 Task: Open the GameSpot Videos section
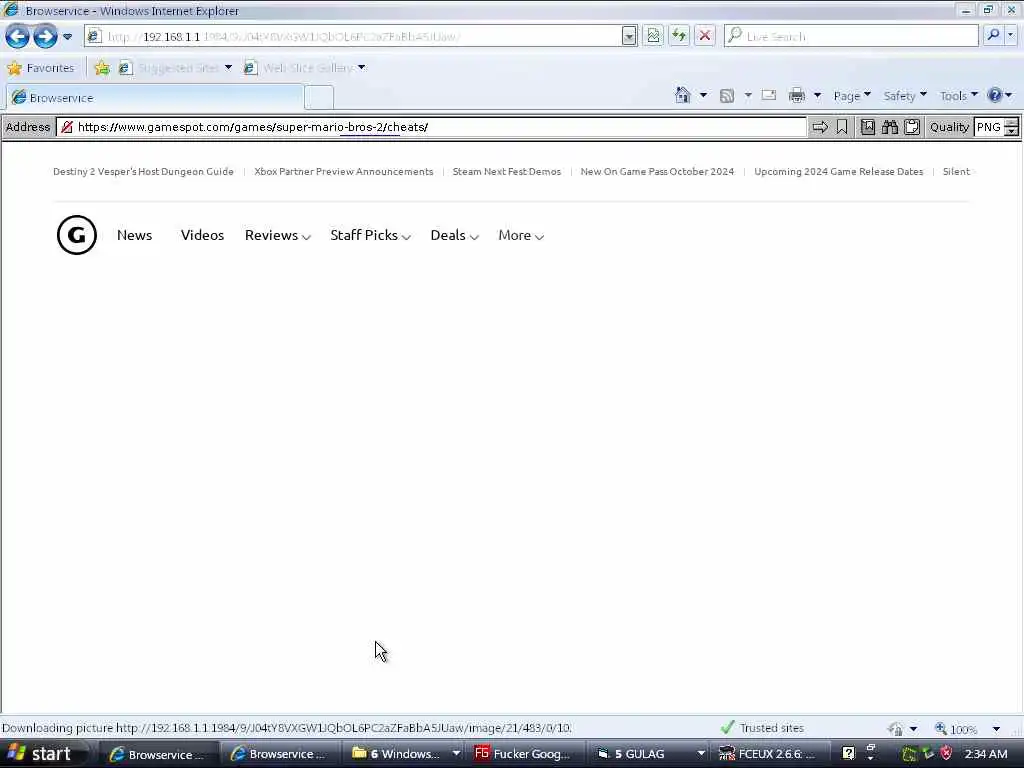tap(202, 235)
